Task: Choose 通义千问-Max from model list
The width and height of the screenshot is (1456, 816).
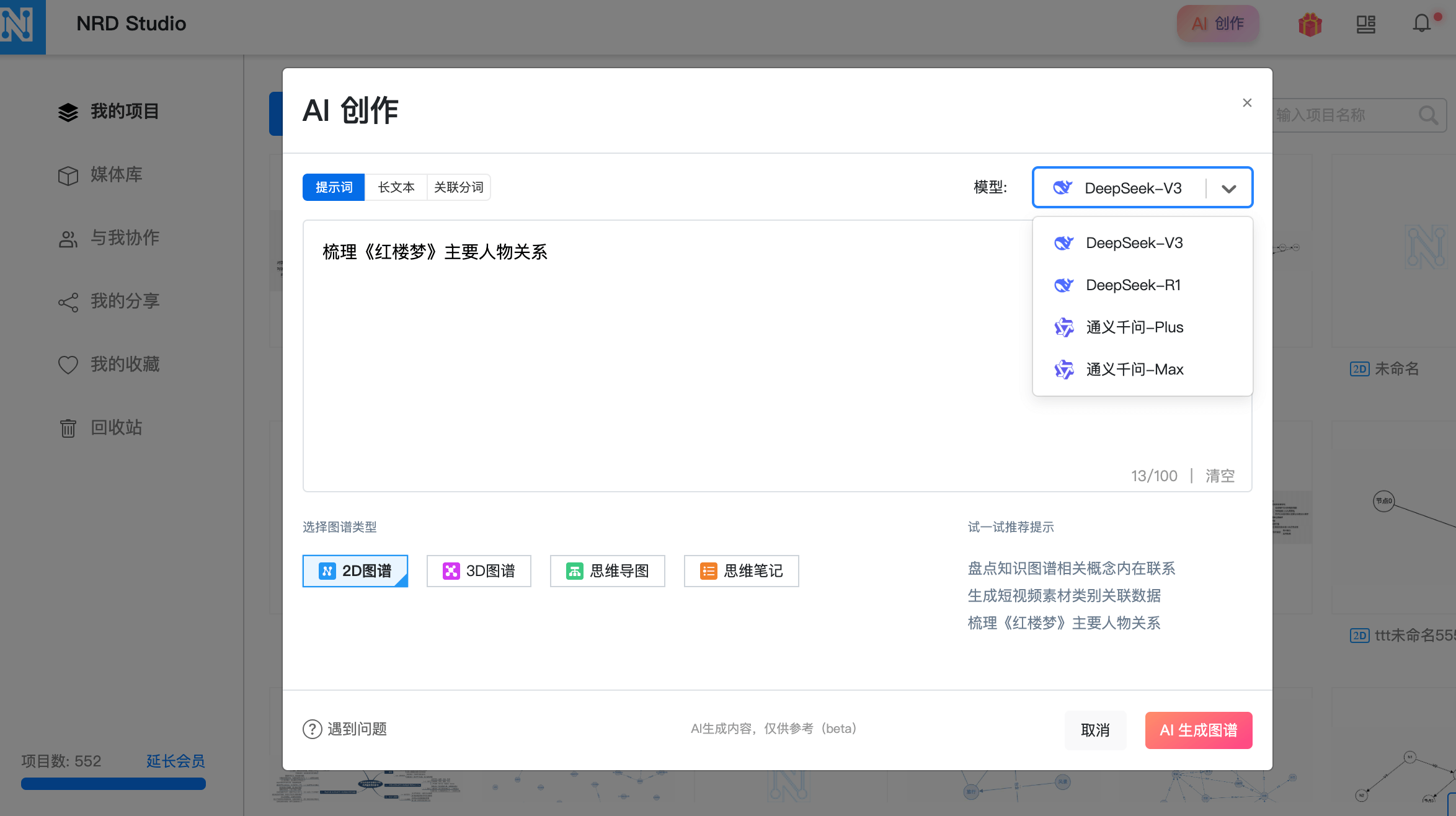Action: 1142,370
